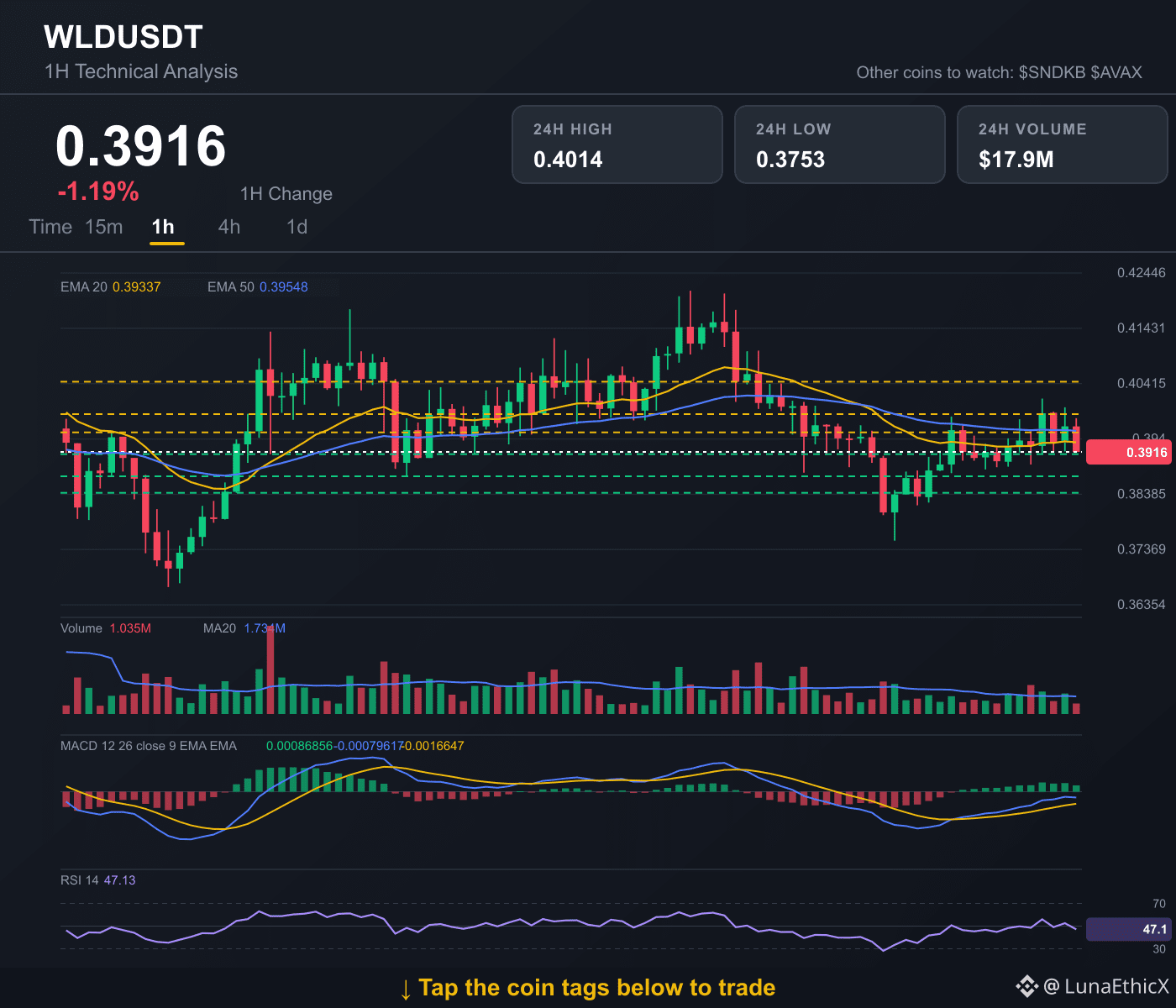Click the EMA 20 value 0.39337
The width and height of the screenshot is (1176, 1008).
pyautogui.click(x=137, y=287)
